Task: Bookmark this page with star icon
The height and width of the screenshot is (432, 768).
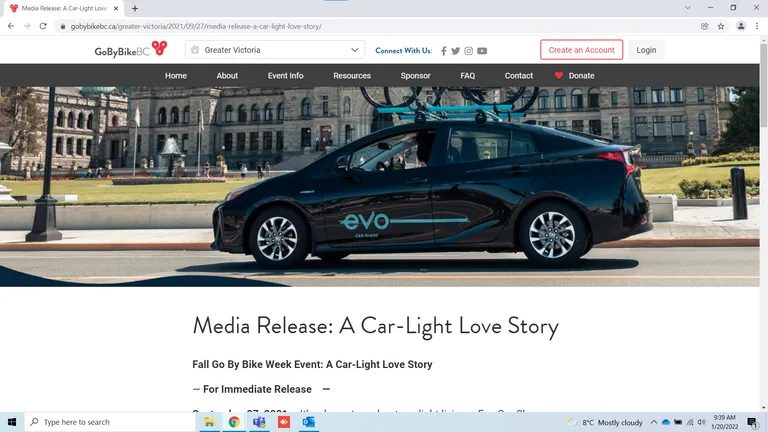Action: pyautogui.click(x=721, y=26)
